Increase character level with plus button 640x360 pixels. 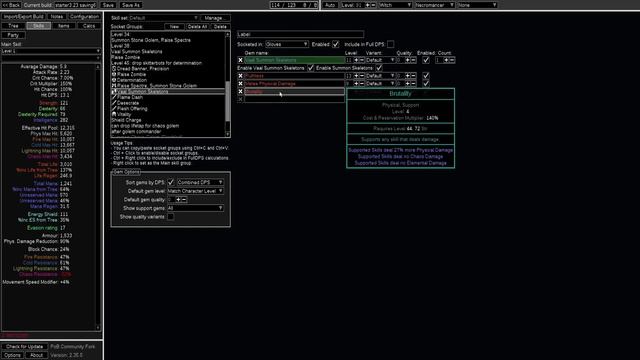(x=368, y=5)
